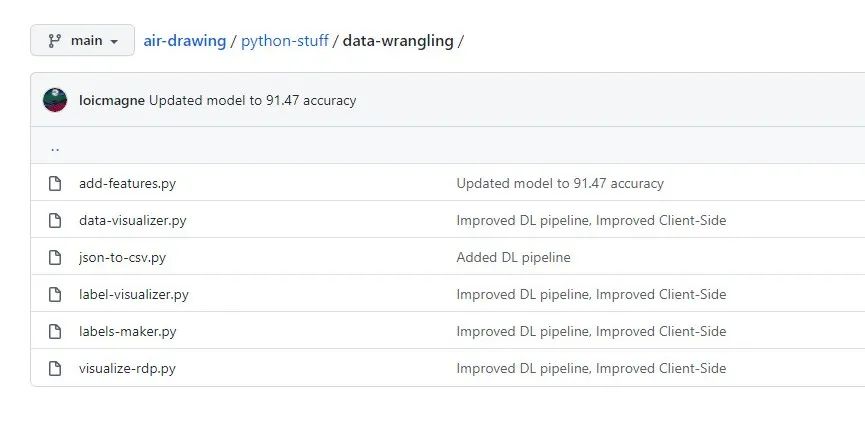Click file icon beside data-visualizer.py

click(x=55, y=220)
